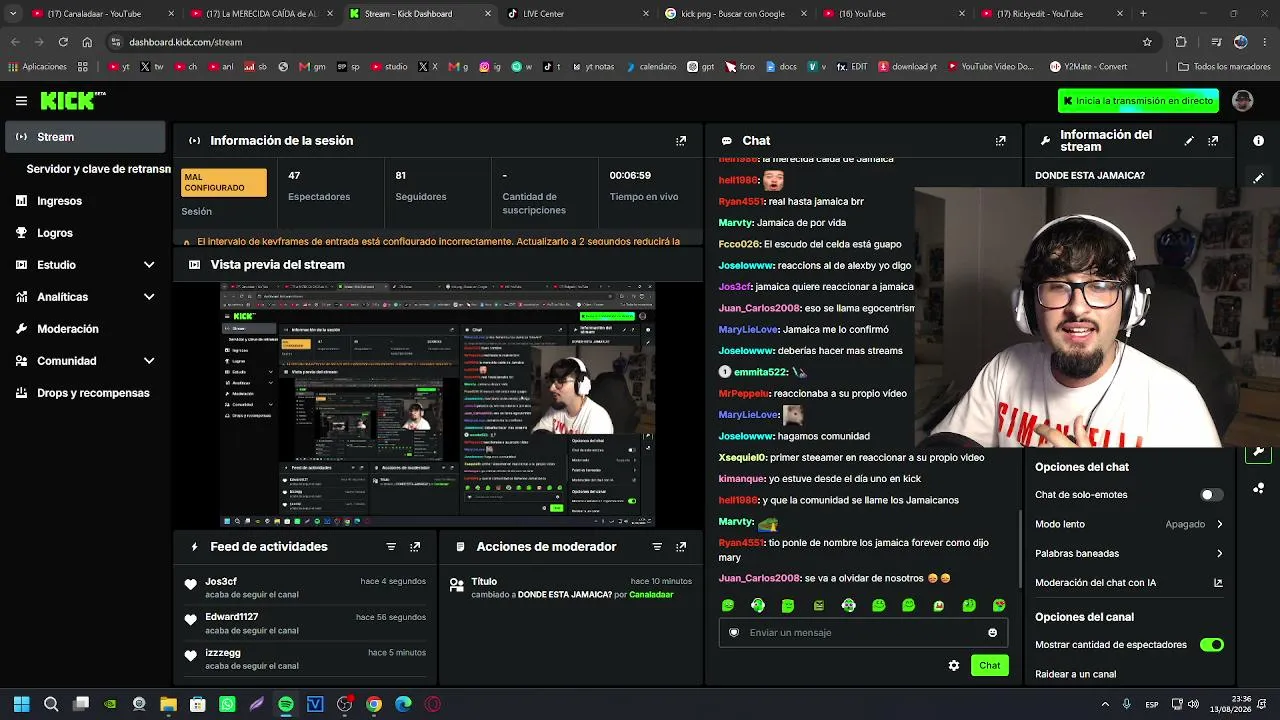Click Raidear a un canal
This screenshot has height=720, width=1280.
coord(1075,674)
